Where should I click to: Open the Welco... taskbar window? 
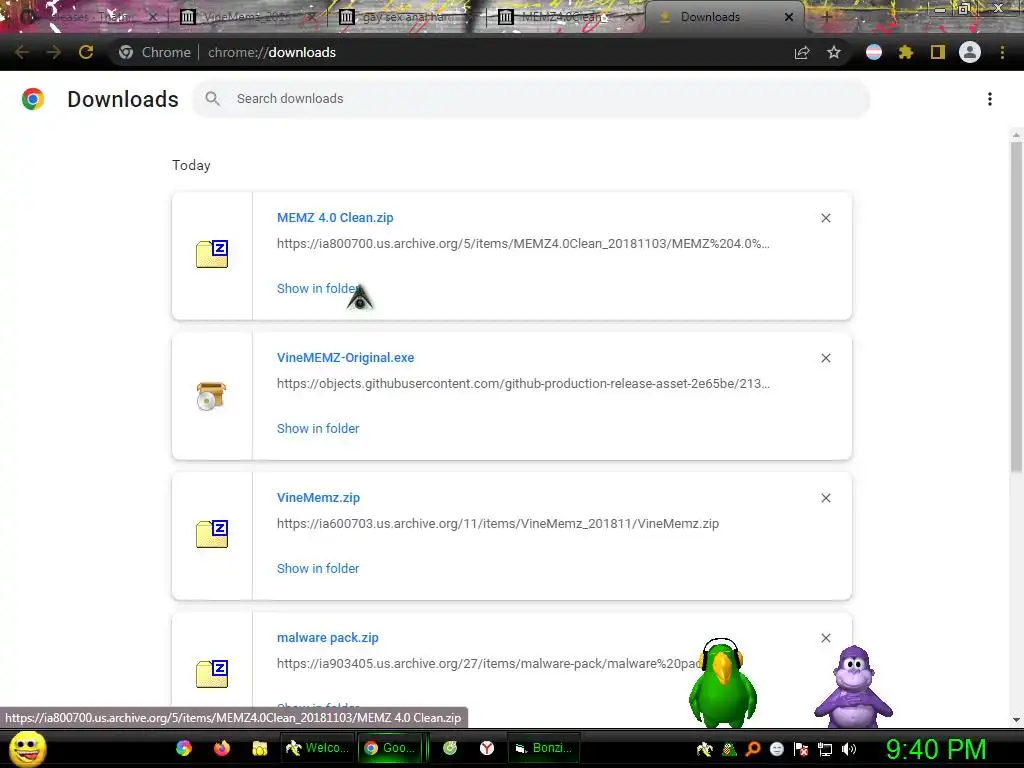coord(317,748)
